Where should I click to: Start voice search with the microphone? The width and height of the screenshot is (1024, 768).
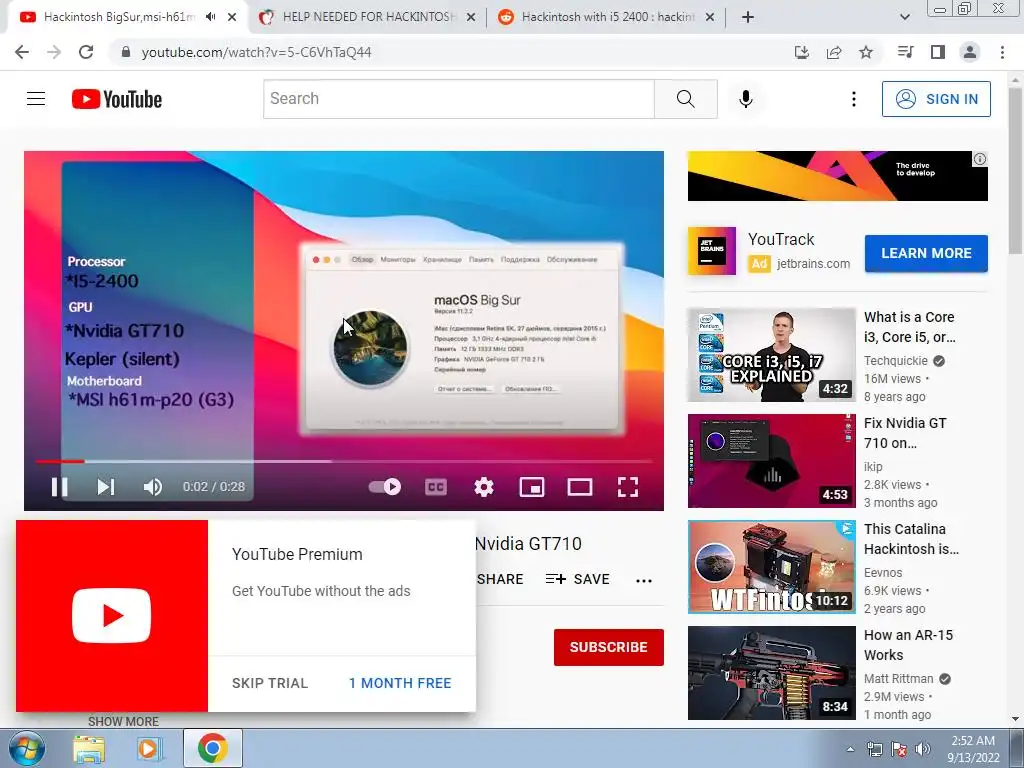point(746,99)
